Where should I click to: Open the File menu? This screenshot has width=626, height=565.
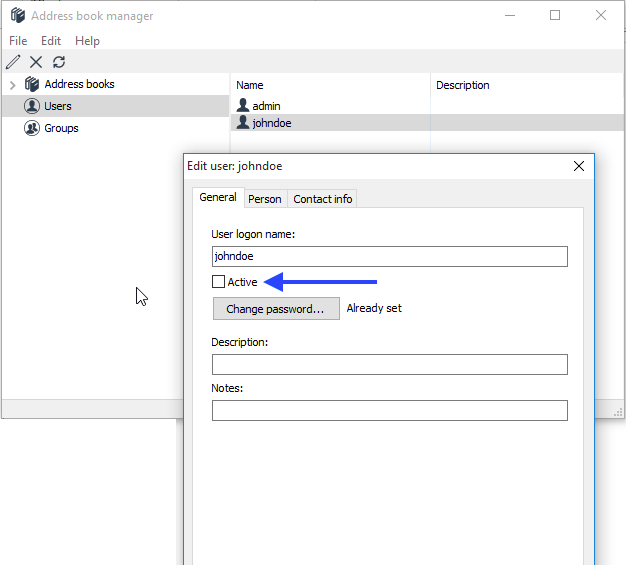click(18, 41)
